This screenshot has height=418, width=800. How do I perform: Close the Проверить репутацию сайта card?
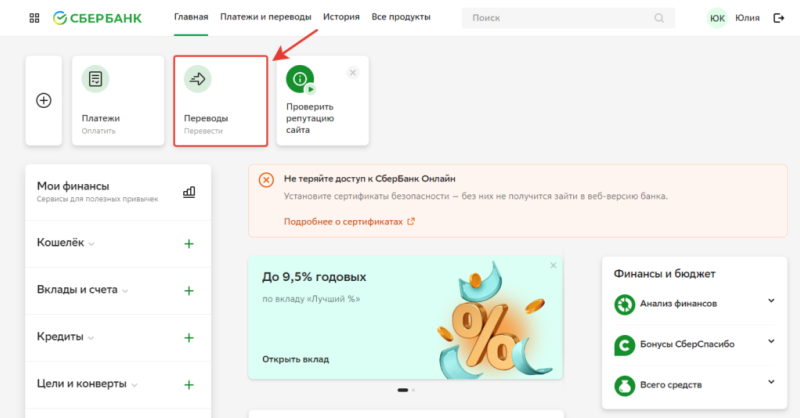[x=353, y=72]
